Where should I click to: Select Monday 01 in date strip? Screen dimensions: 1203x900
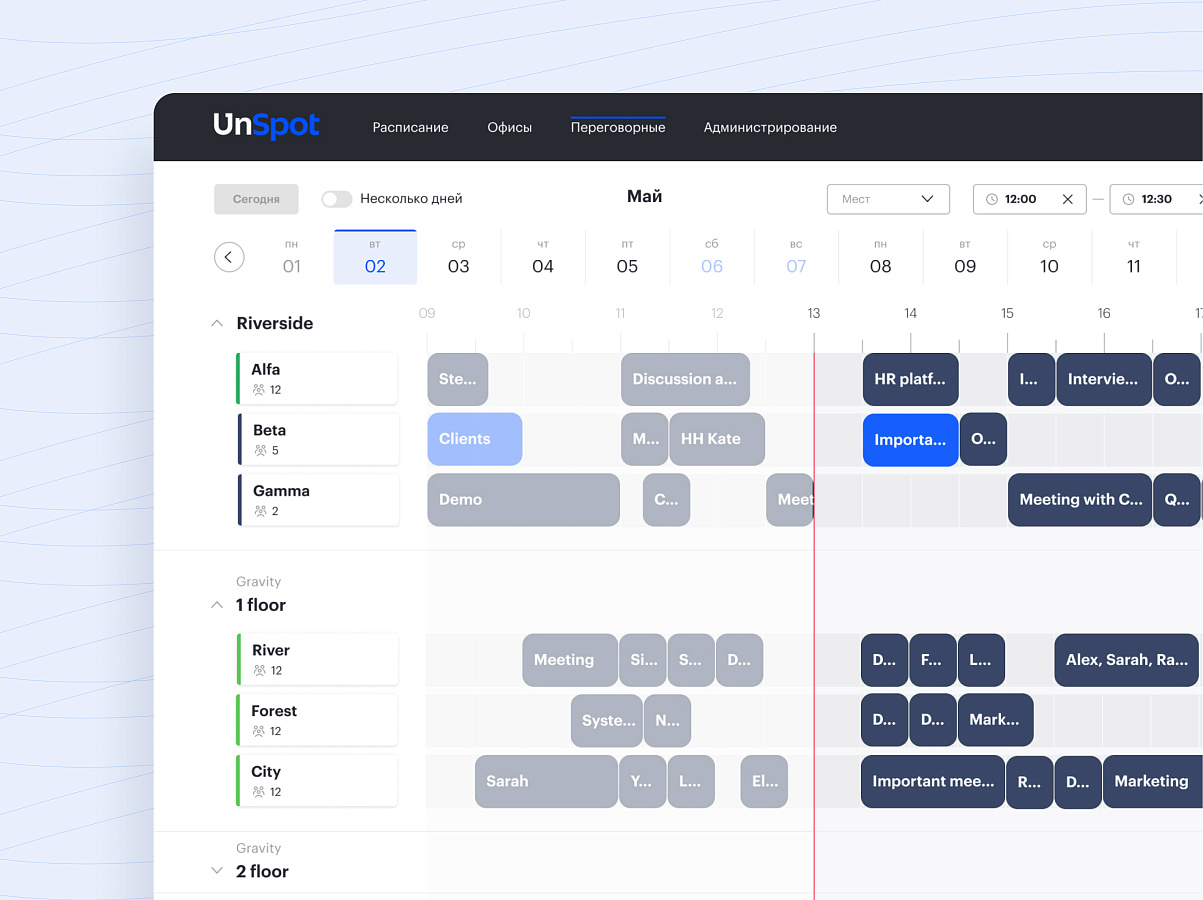point(291,257)
